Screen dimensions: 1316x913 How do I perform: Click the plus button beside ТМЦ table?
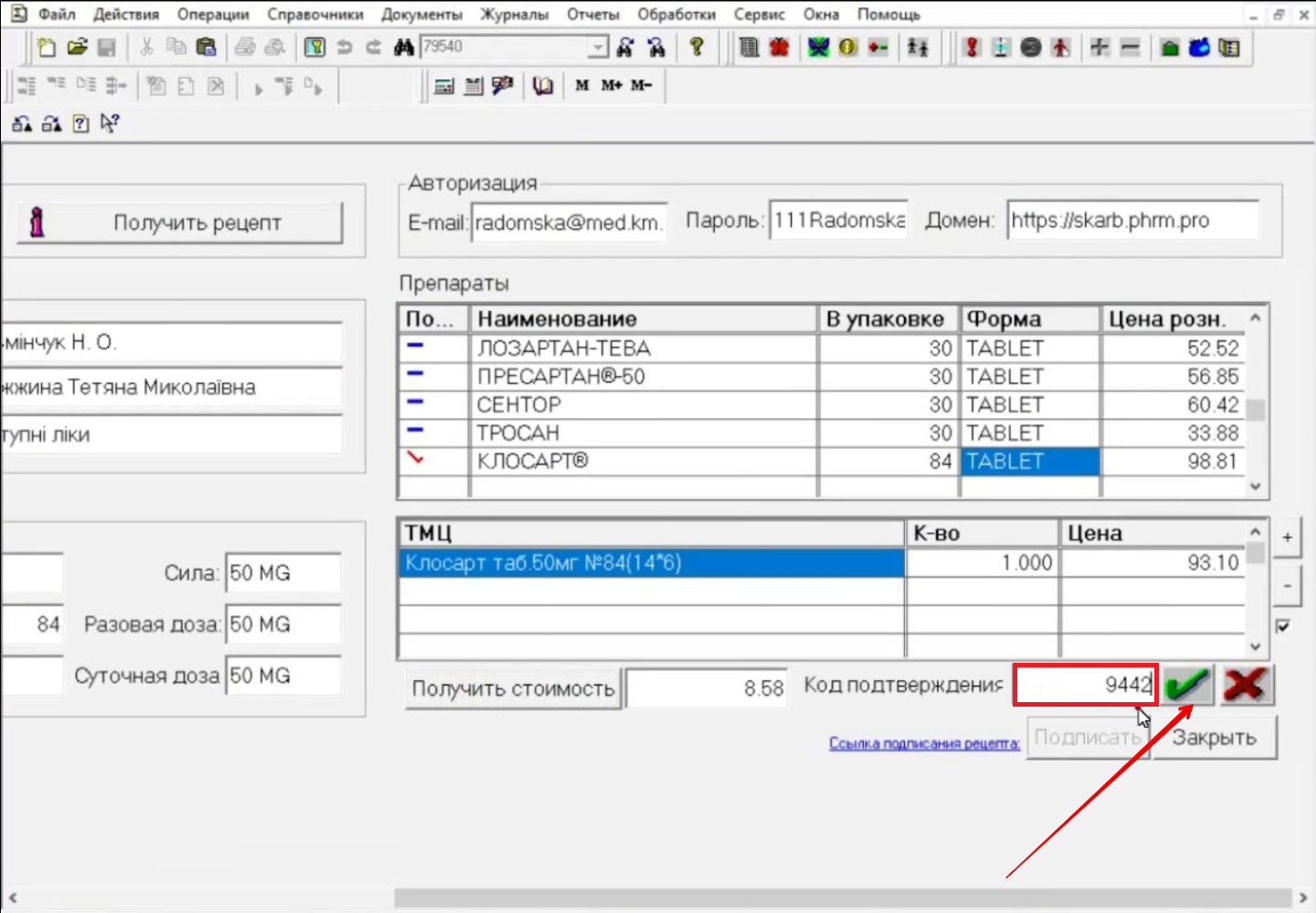1287,538
